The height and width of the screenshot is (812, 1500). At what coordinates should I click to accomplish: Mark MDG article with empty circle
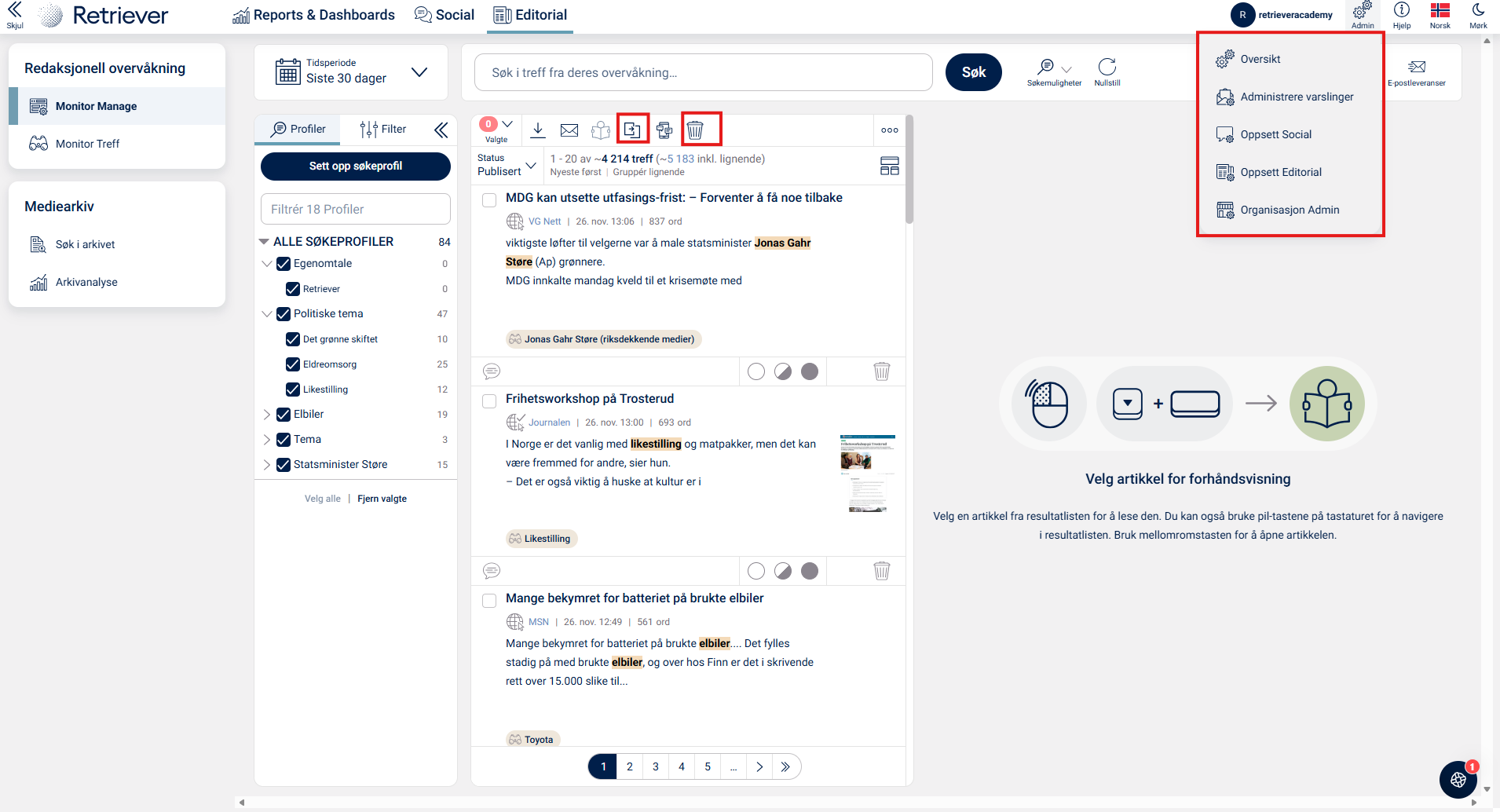(x=756, y=371)
